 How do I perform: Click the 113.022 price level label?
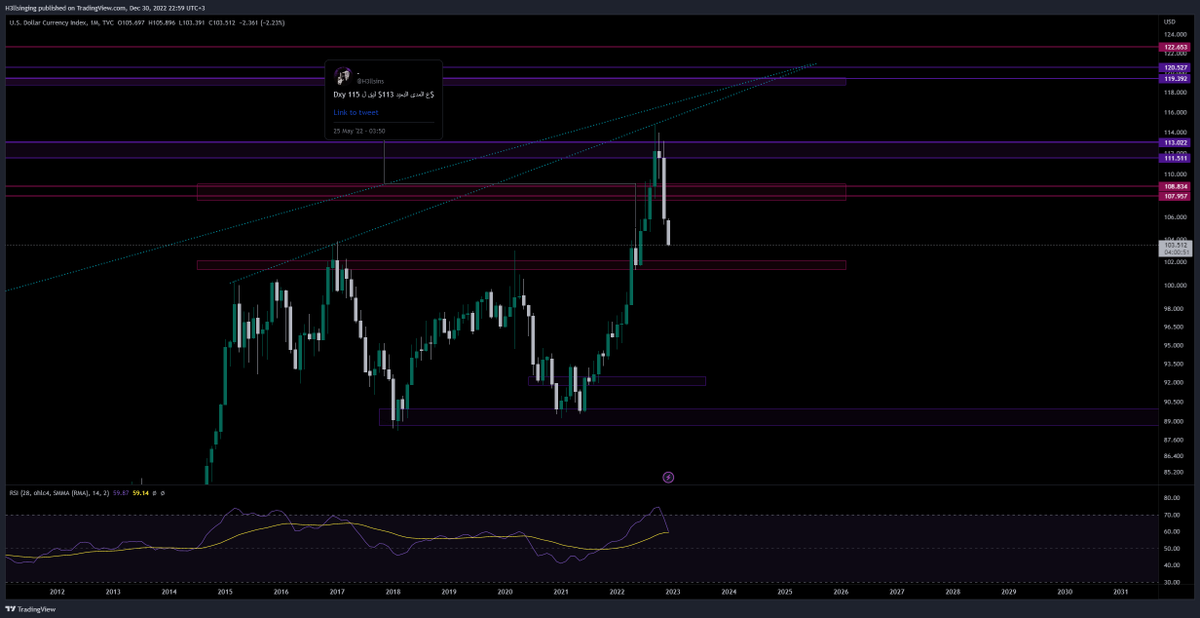(1175, 143)
